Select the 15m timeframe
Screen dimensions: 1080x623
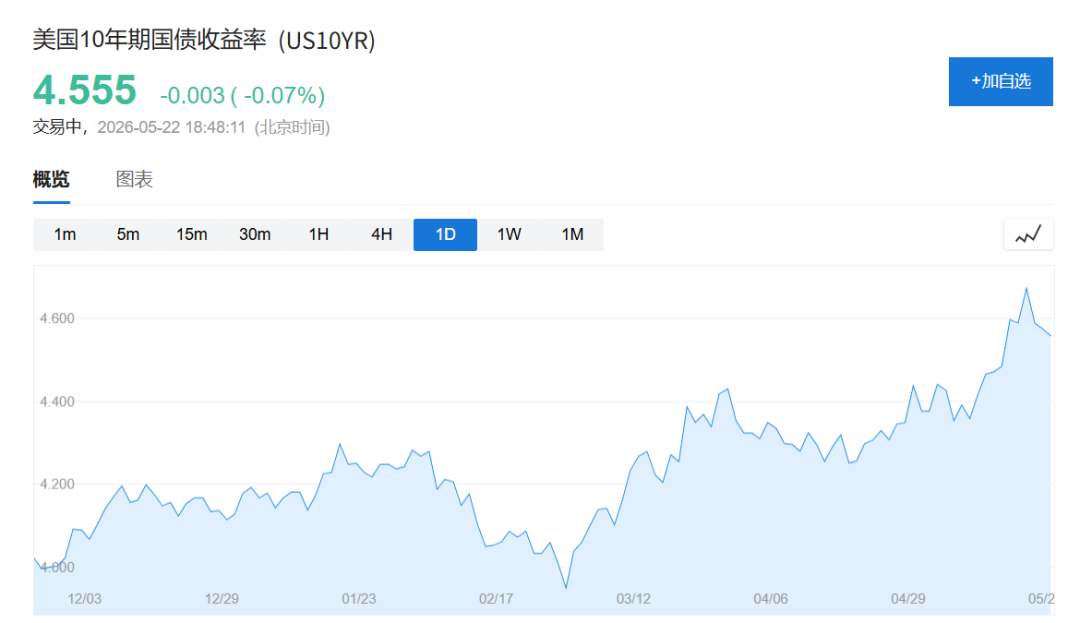pos(191,235)
